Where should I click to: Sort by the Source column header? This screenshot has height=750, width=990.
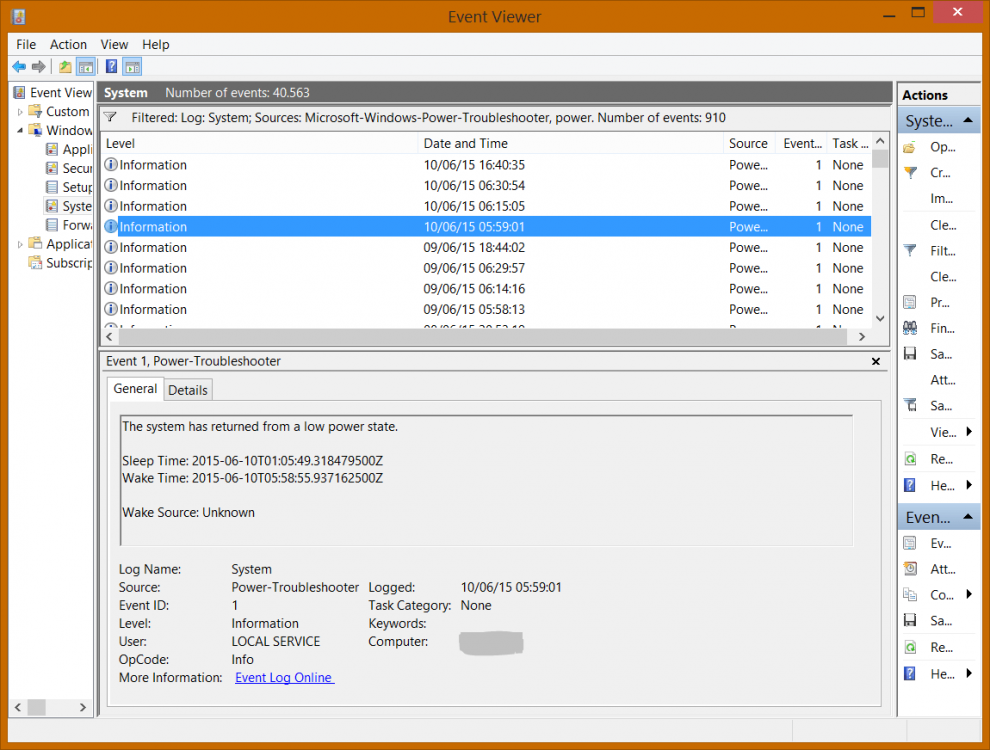point(750,143)
